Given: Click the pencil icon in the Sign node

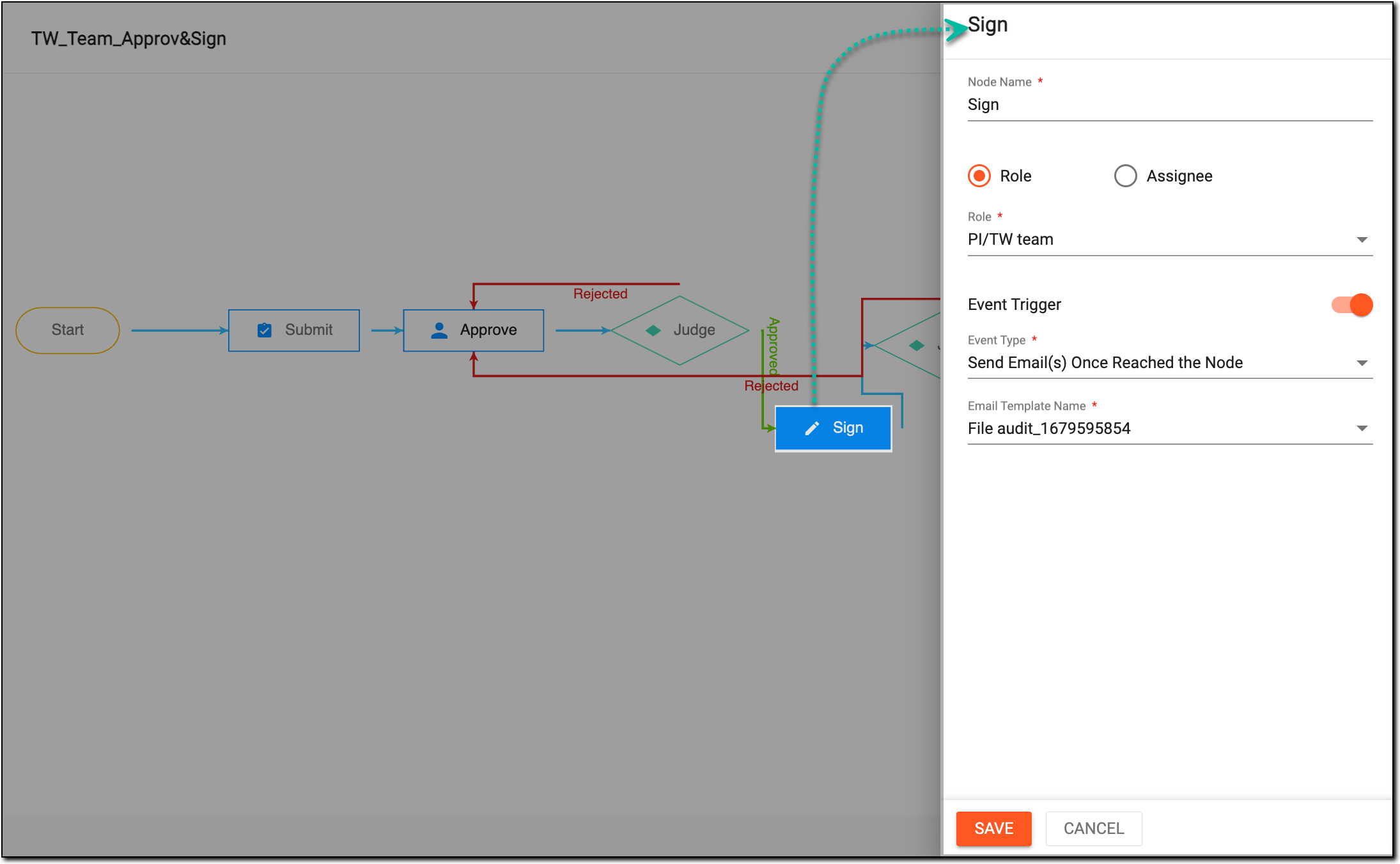Looking at the screenshot, I should (812, 428).
